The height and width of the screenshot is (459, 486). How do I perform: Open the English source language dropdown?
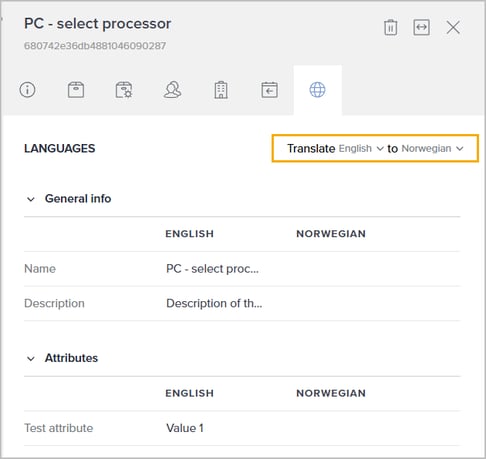pos(361,148)
